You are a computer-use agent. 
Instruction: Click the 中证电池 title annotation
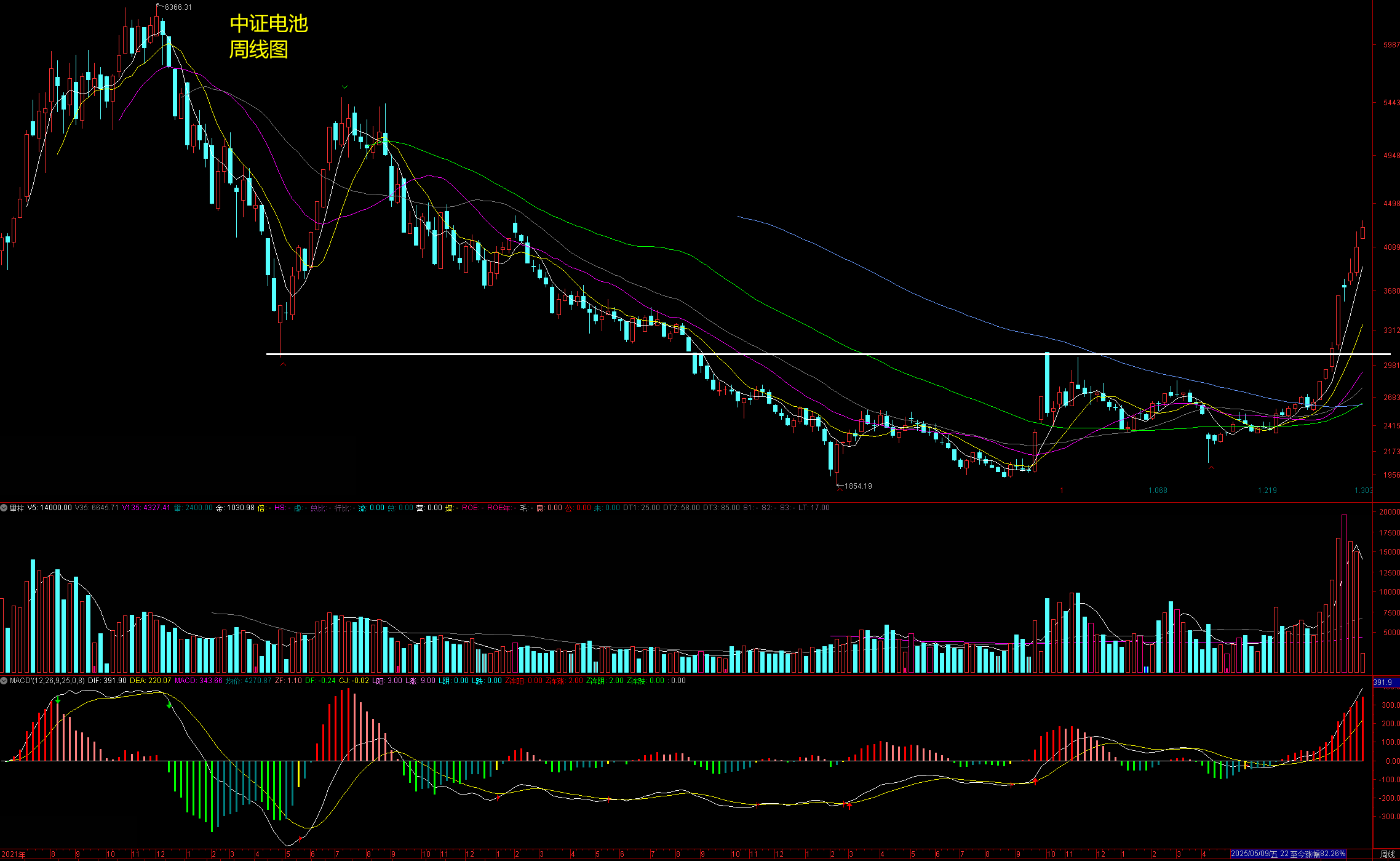tap(269, 23)
